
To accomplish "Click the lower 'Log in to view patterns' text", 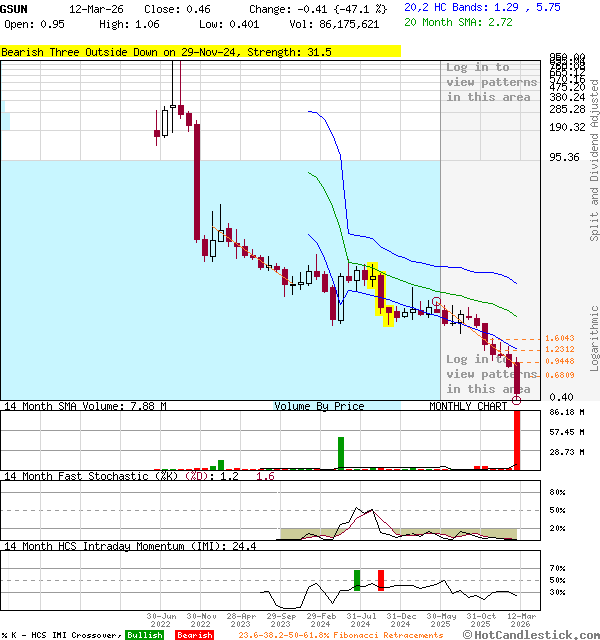I will pyautogui.click(x=491, y=374).
